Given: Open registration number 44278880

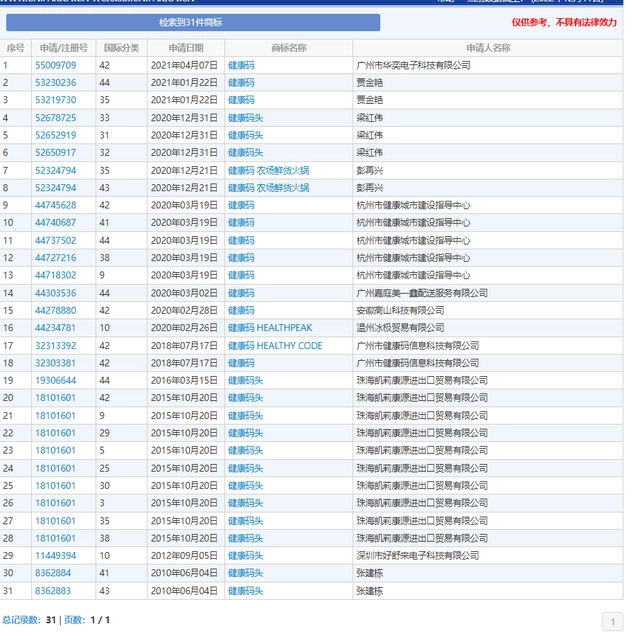Looking at the screenshot, I should pyautogui.click(x=56, y=311).
